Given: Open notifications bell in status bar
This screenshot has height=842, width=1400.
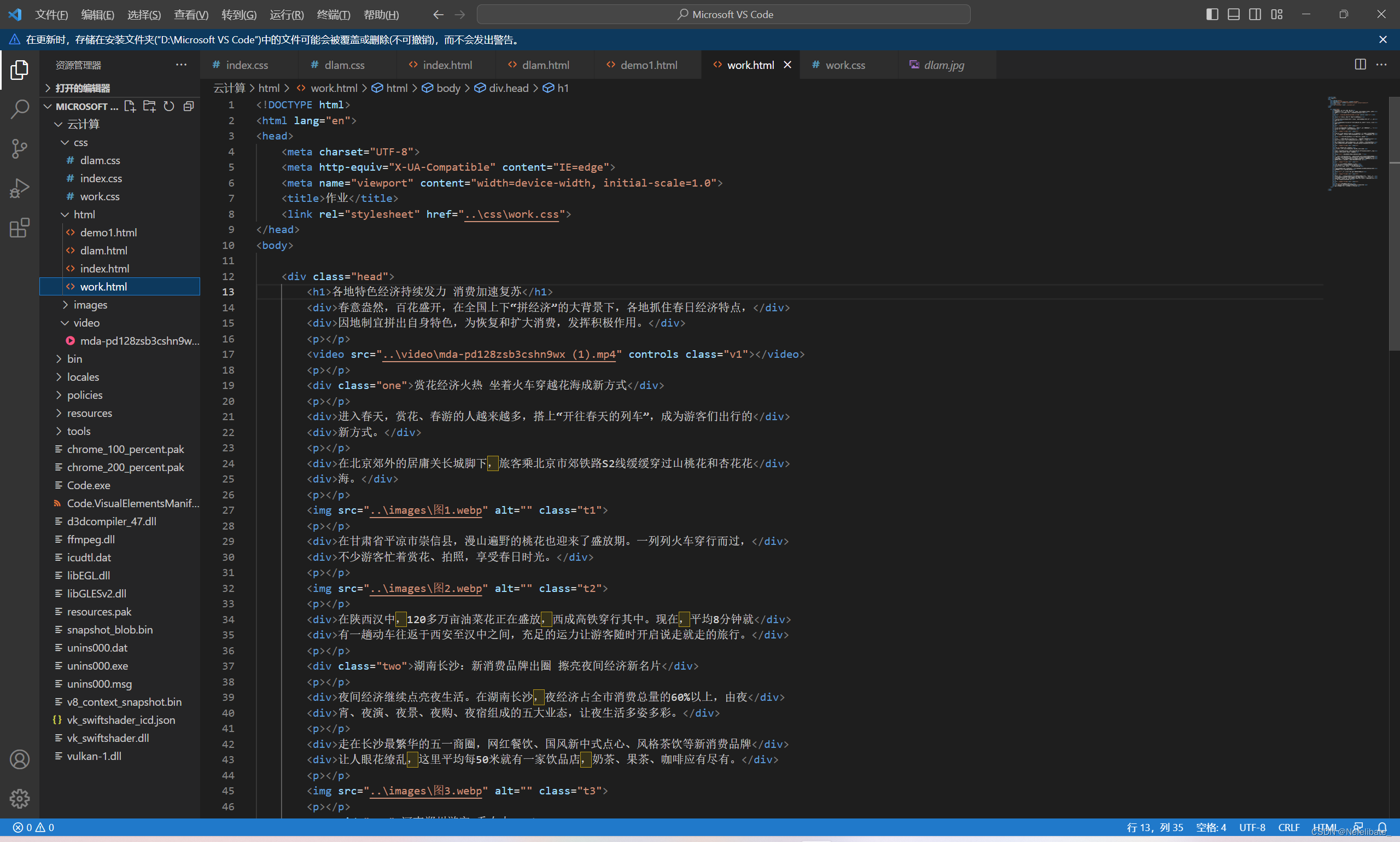Looking at the screenshot, I should tap(1382, 827).
